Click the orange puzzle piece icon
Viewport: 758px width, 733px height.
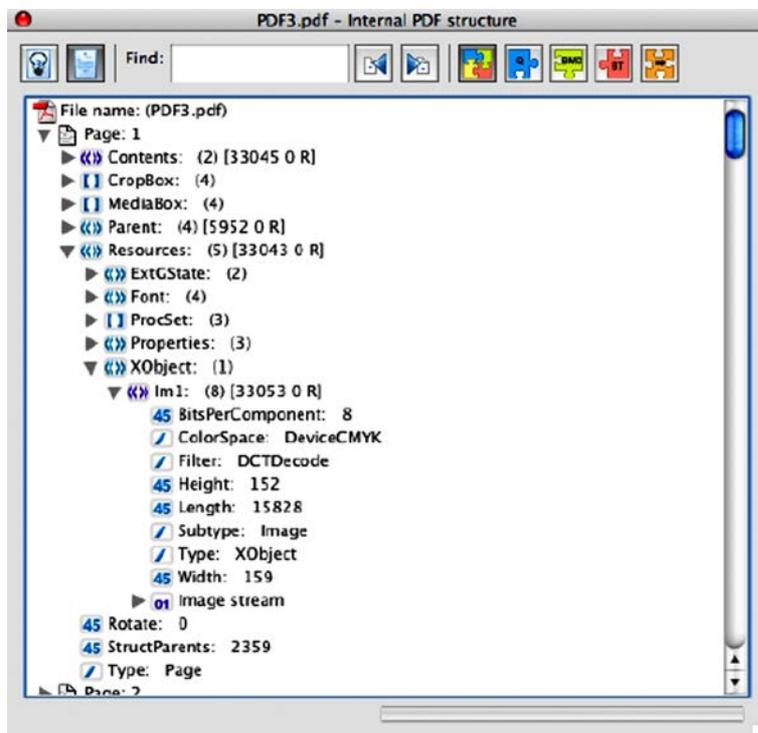coord(660,63)
